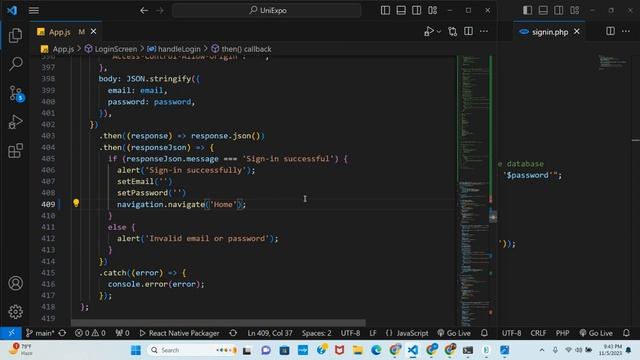The width and height of the screenshot is (640, 360).
Task: Open Customize Layout in App.js window
Action: (x=433, y=10)
